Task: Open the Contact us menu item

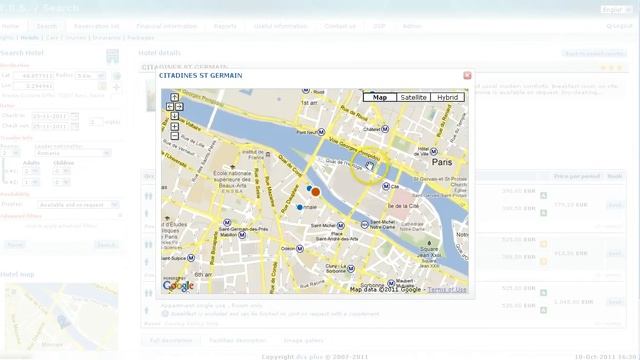Action: coord(340,26)
